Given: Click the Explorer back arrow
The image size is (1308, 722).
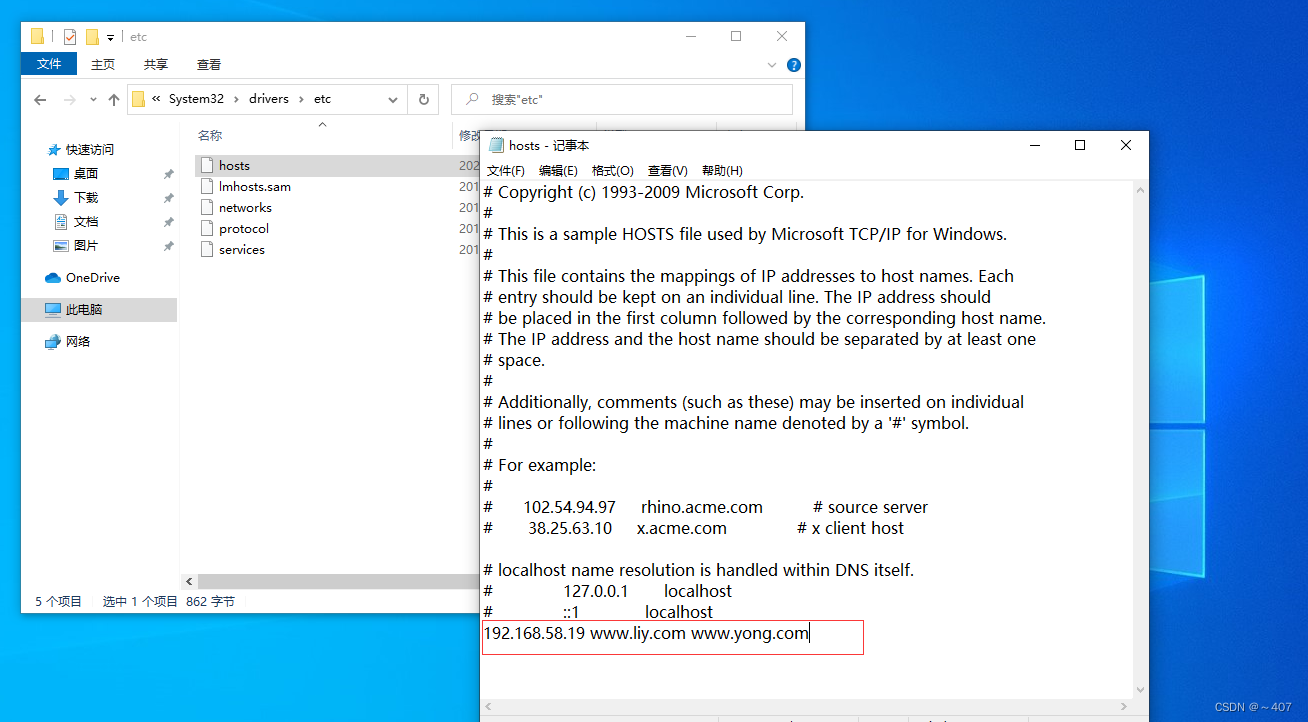Looking at the screenshot, I should click(40, 100).
